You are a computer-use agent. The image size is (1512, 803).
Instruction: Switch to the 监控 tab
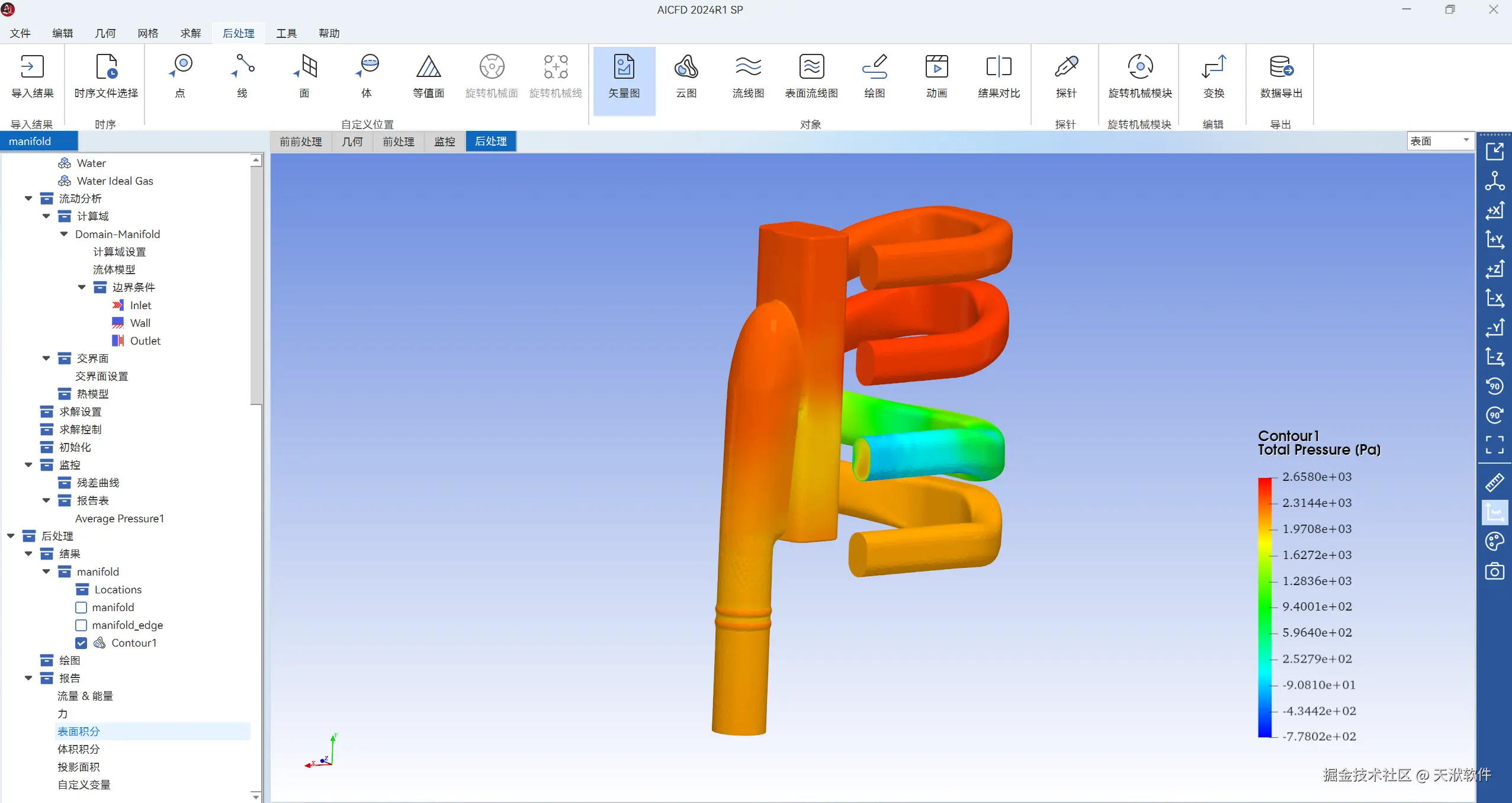(444, 142)
